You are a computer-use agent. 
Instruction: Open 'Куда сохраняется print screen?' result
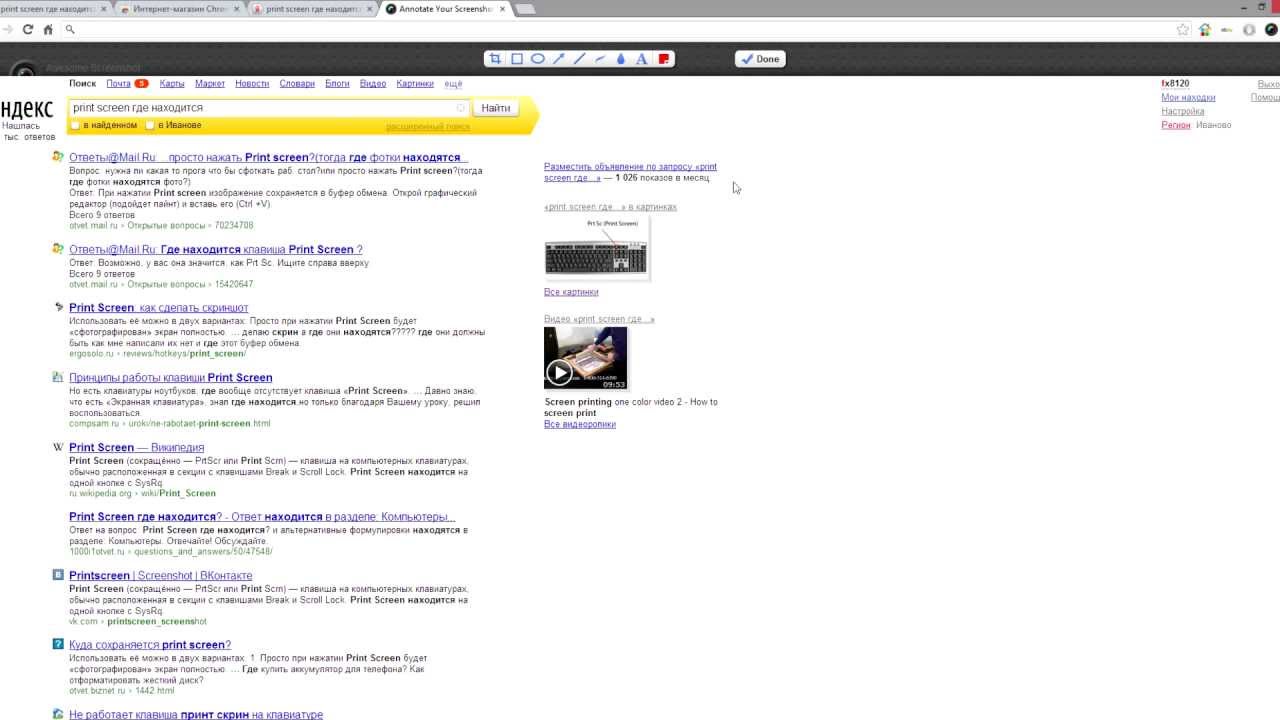click(150, 645)
